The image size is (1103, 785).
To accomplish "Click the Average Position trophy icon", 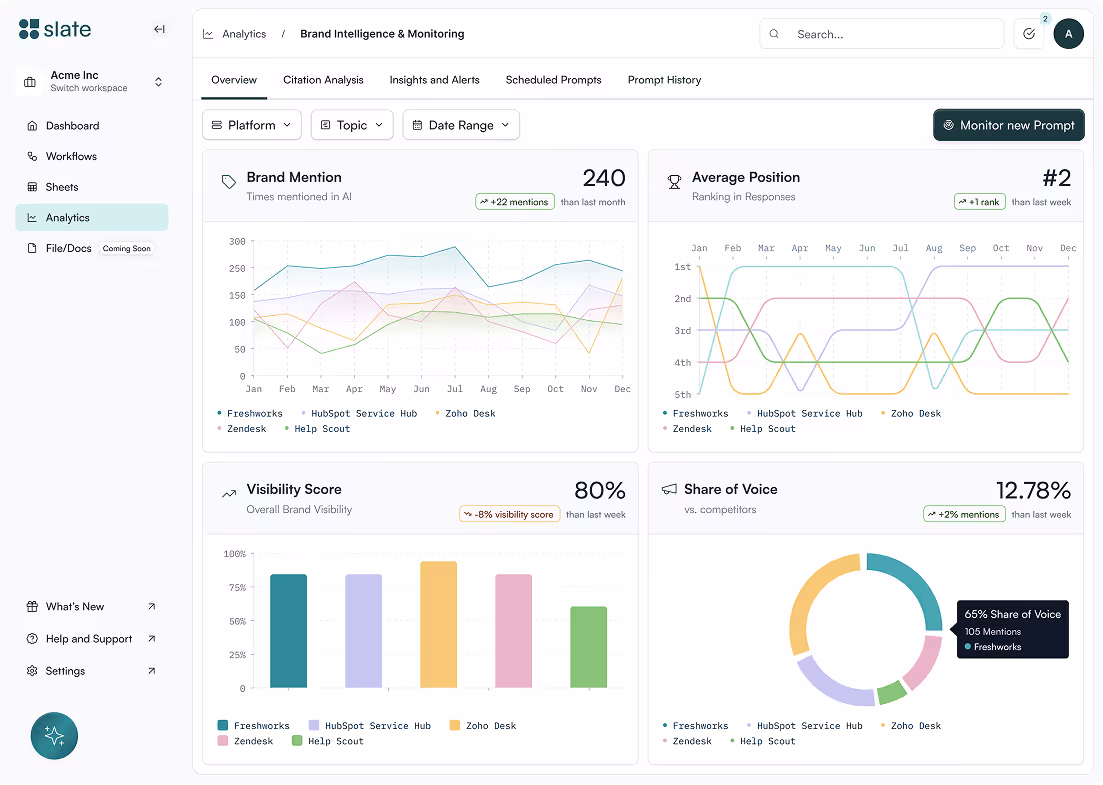I will (x=674, y=182).
